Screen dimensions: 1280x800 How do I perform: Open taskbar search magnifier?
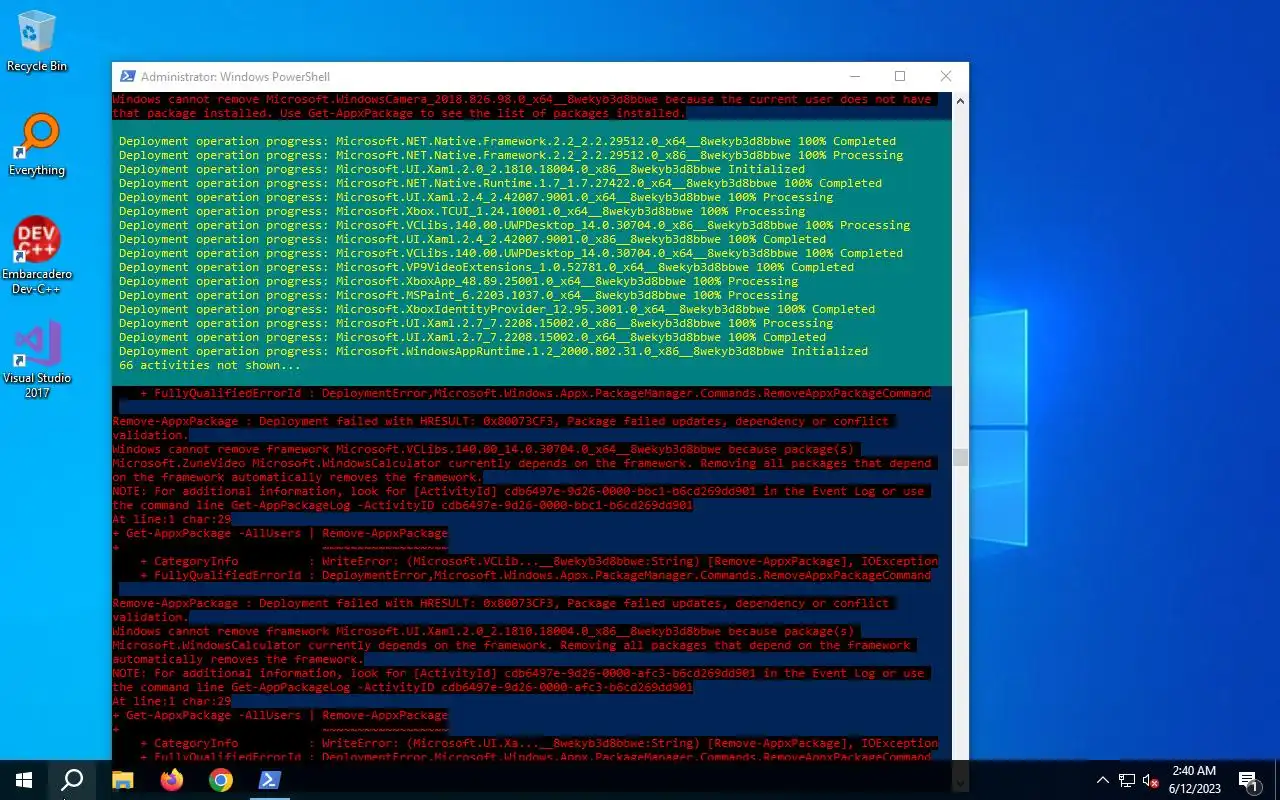(x=72, y=780)
